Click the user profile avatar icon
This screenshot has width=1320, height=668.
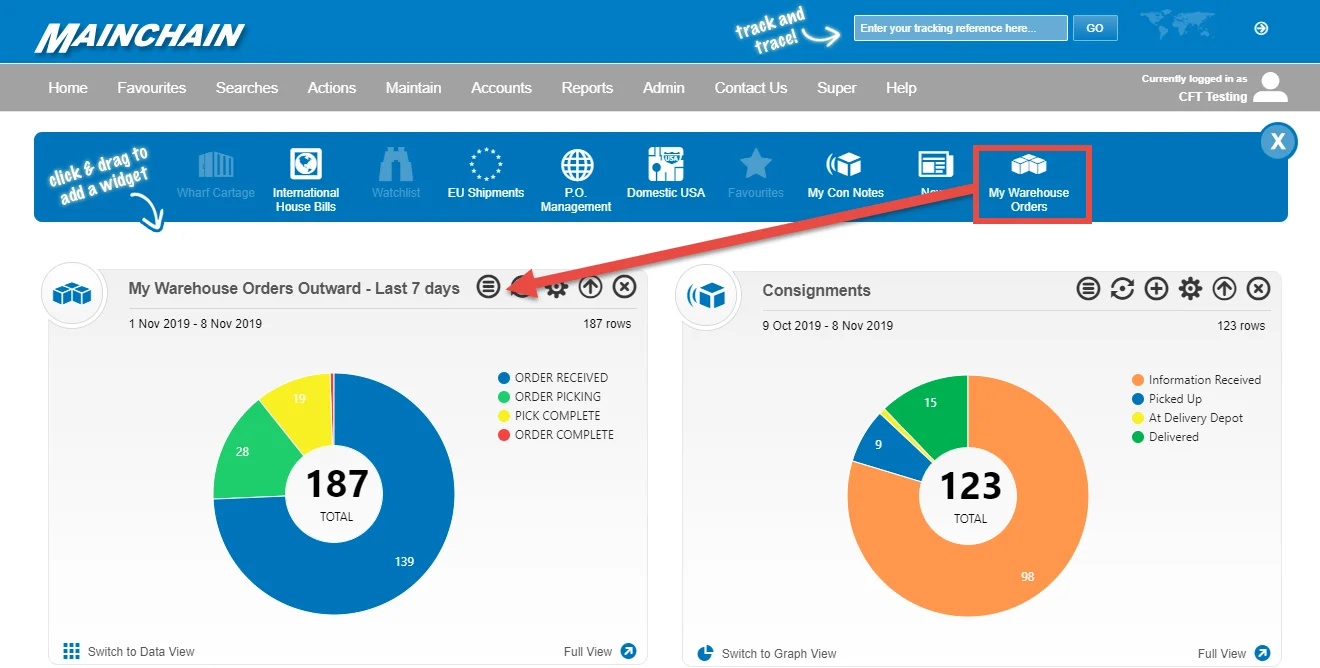[x=1270, y=87]
